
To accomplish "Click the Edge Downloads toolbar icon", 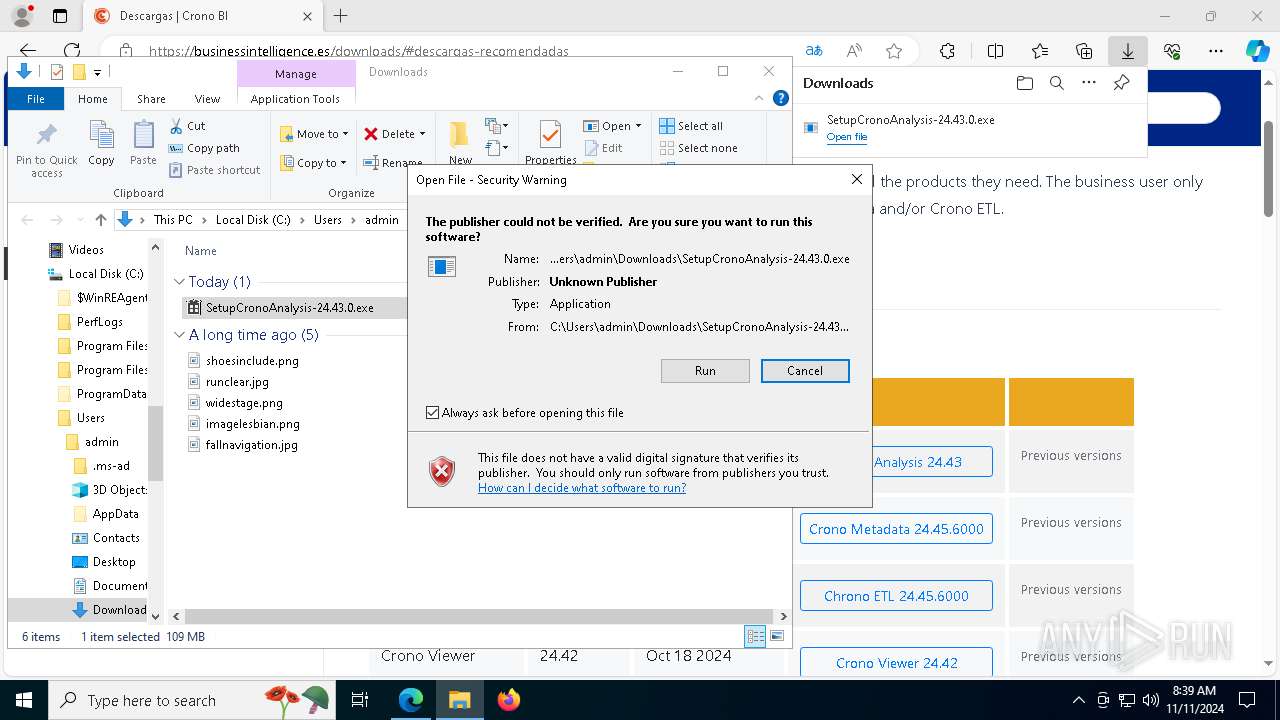I will (1127, 51).
